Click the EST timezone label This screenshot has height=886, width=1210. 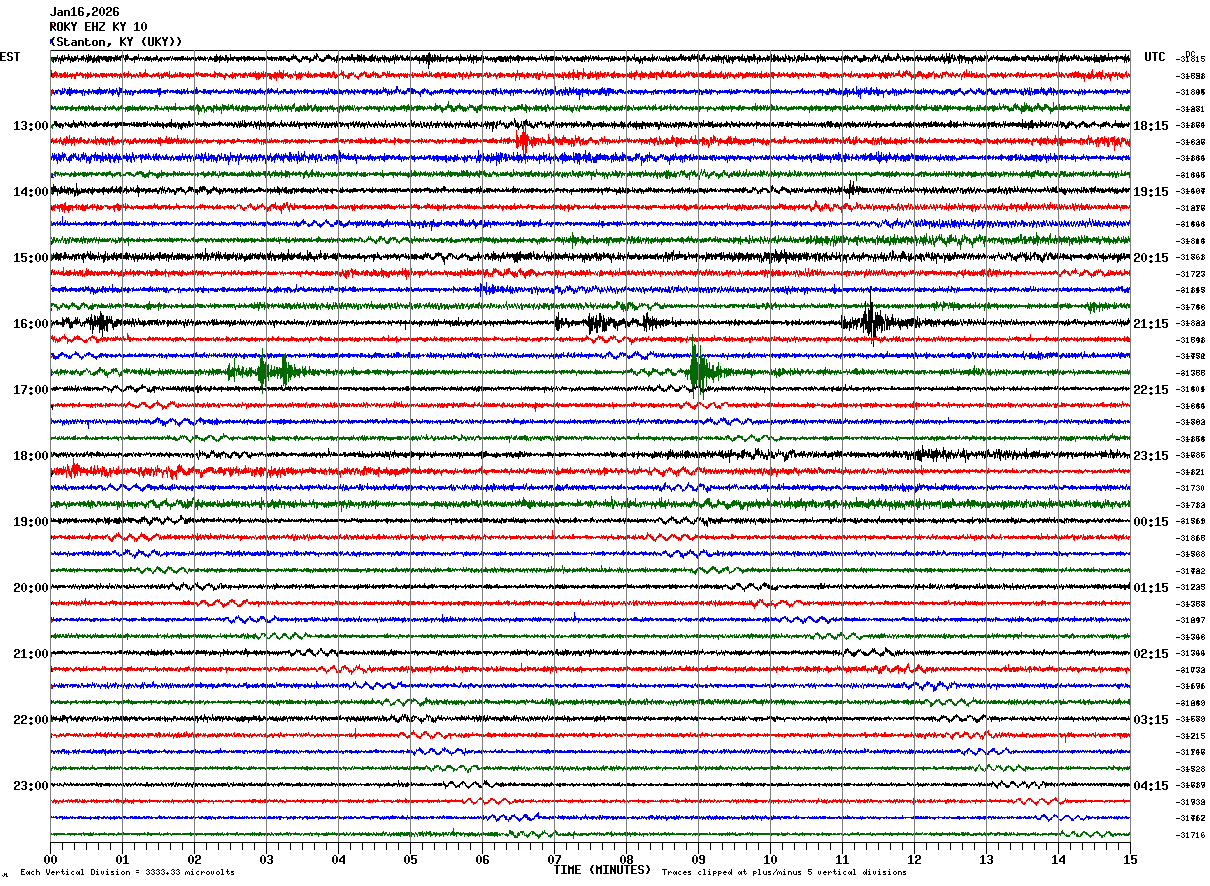click(10, 57)
